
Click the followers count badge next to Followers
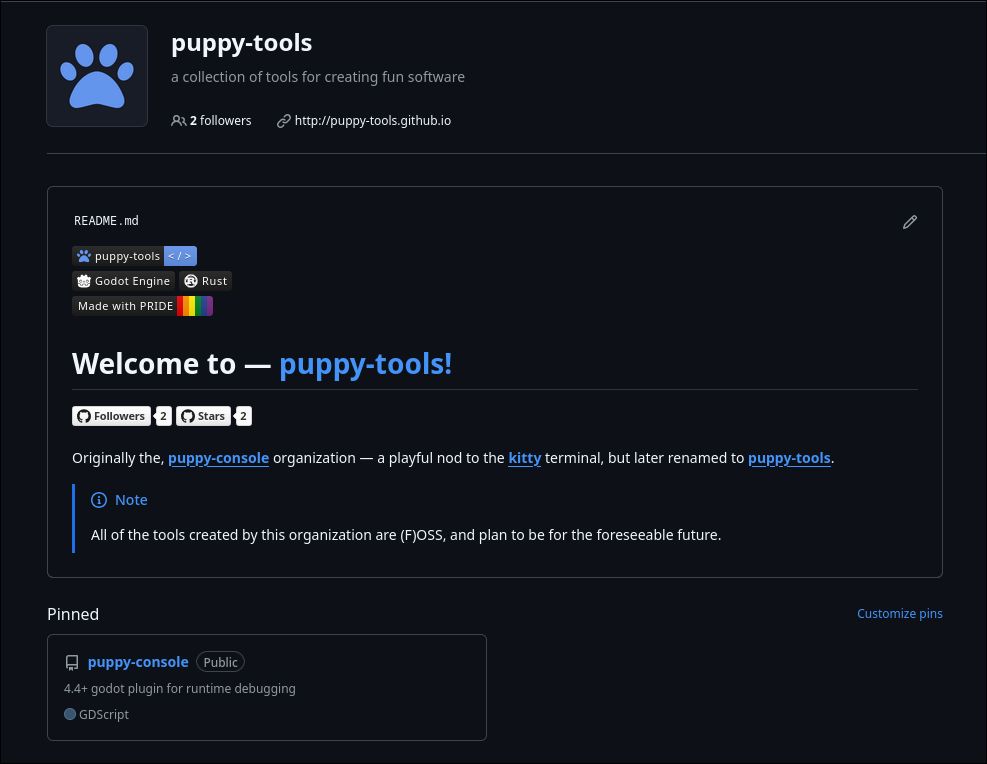(163, 416)
